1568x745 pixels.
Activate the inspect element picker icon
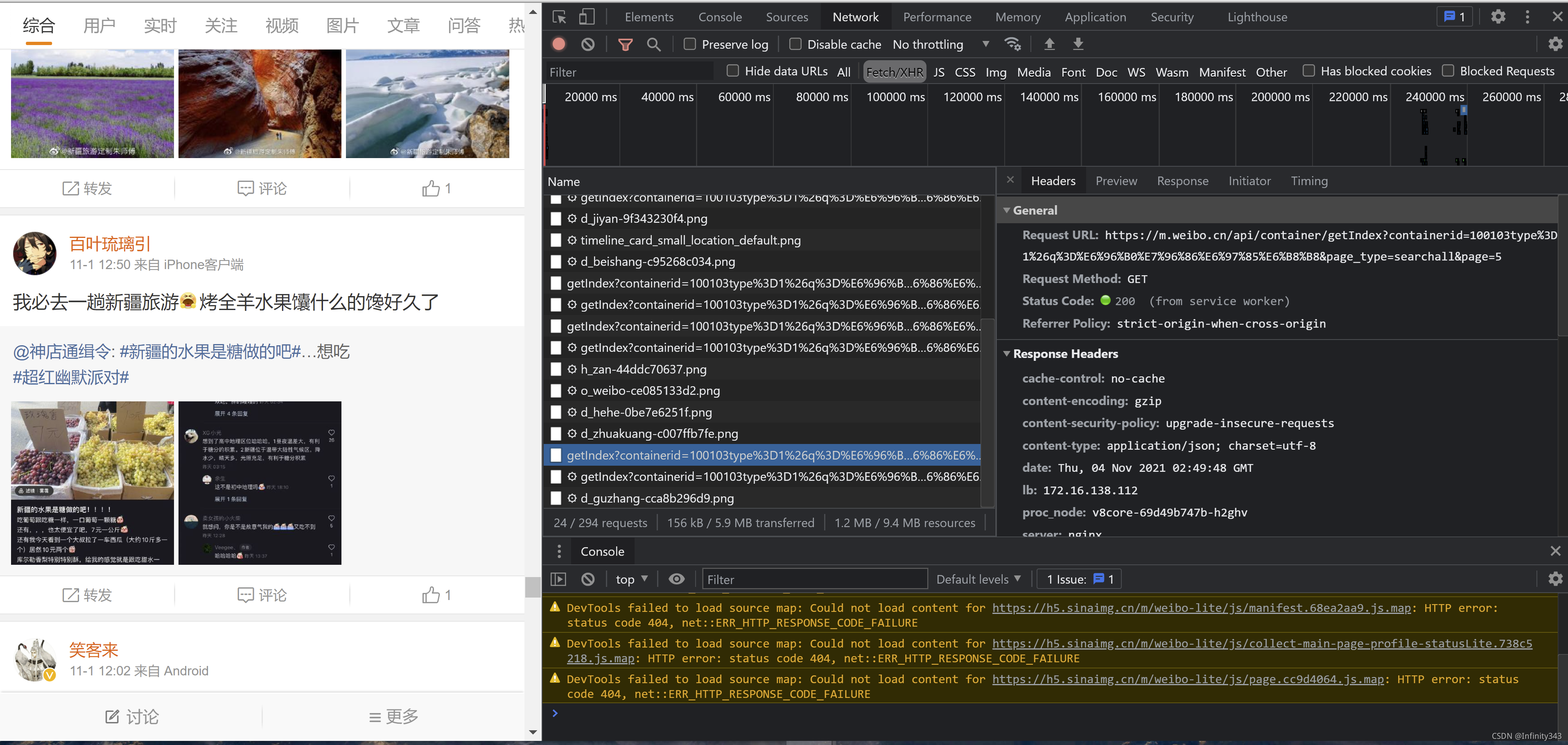[x=559, y=17]
